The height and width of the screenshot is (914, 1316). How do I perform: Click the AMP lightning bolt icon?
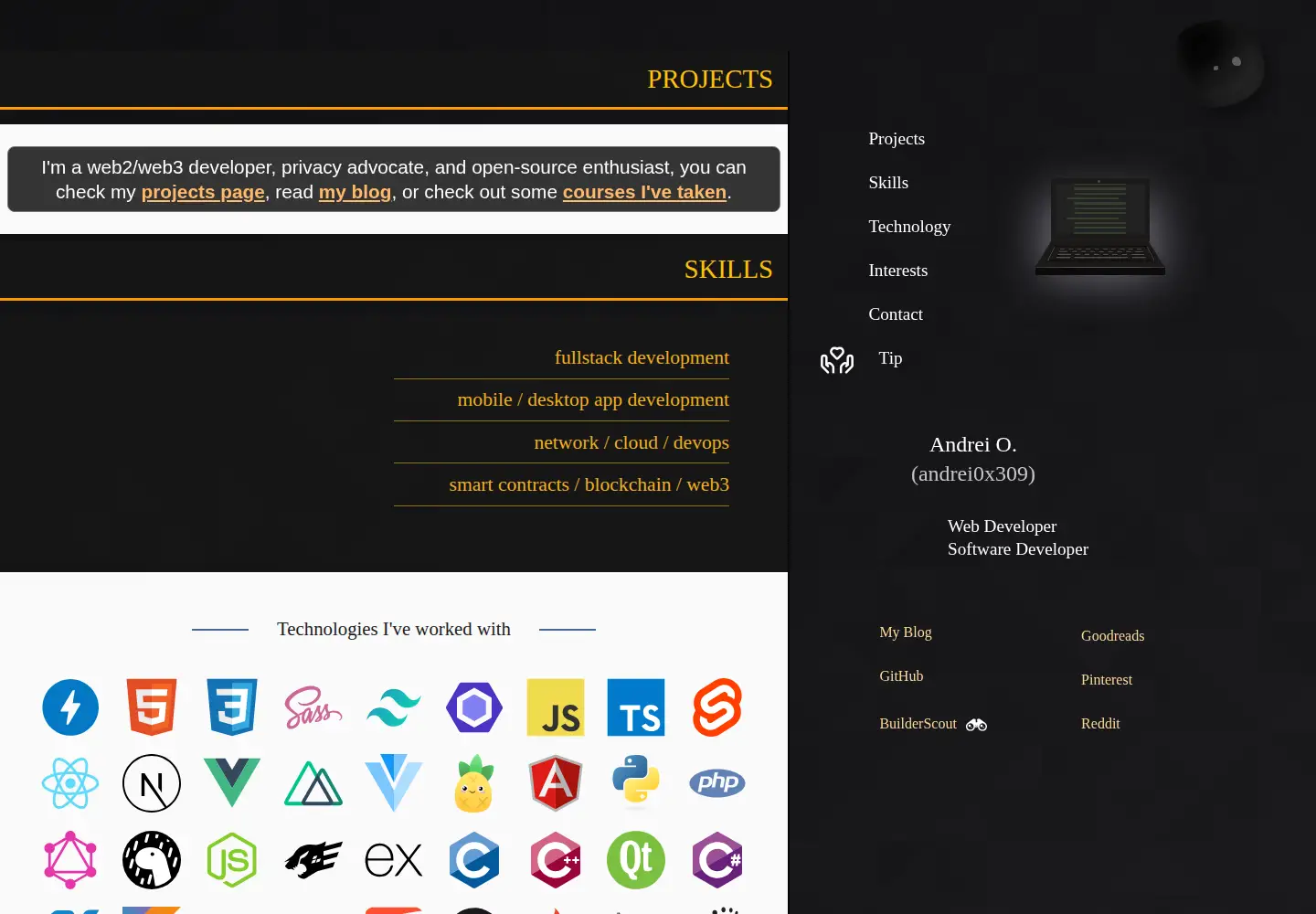pos(70,707)
